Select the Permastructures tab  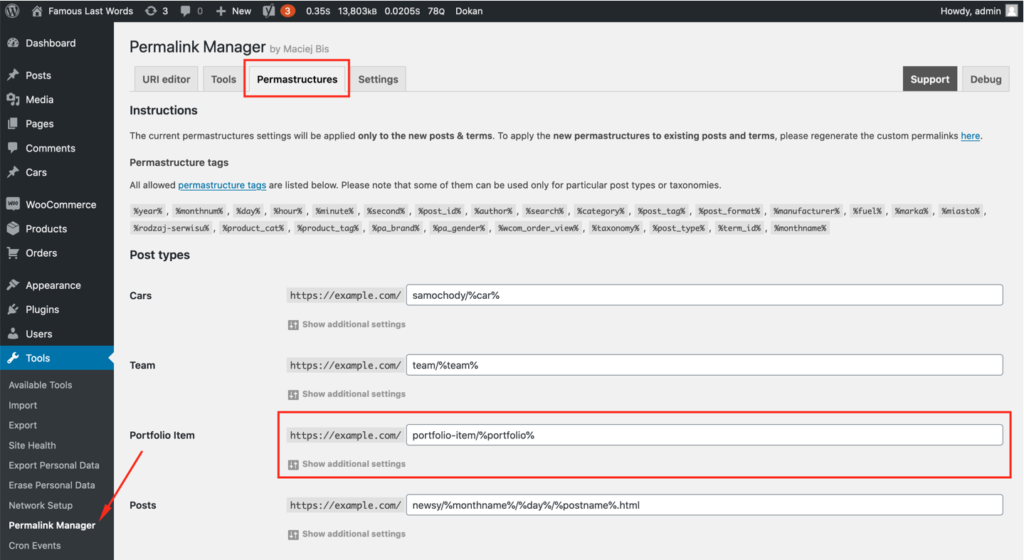pos(297,79)
